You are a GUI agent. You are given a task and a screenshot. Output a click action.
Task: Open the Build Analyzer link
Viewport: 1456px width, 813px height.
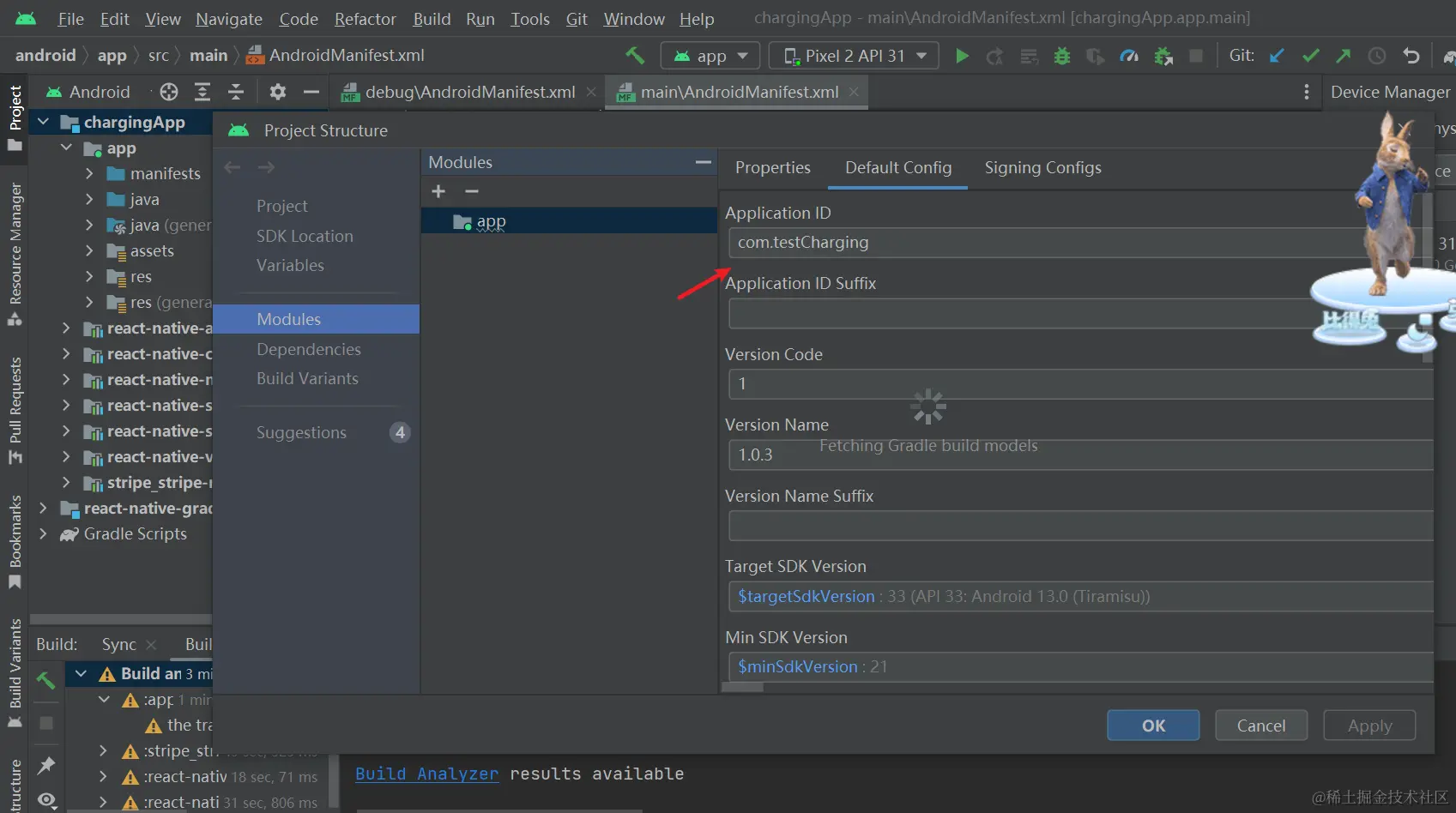[426, 774]
